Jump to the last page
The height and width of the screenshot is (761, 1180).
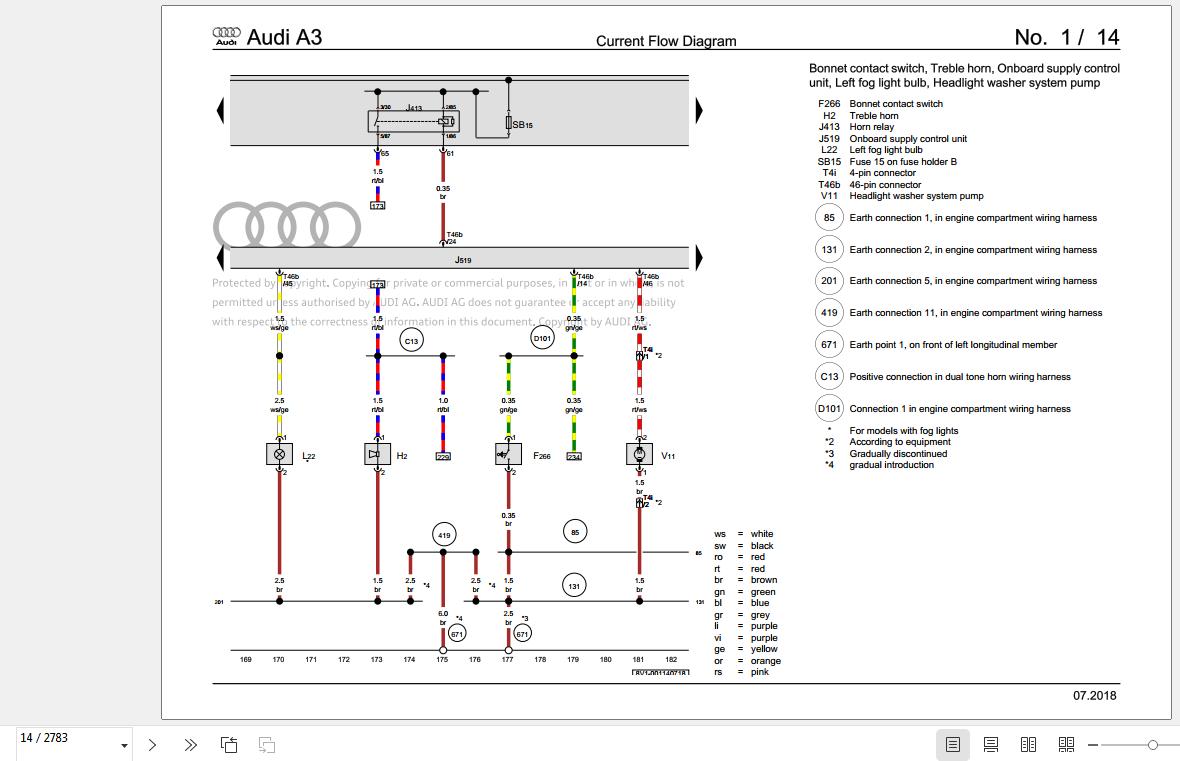pyautogui.click(x=190, y=745)
